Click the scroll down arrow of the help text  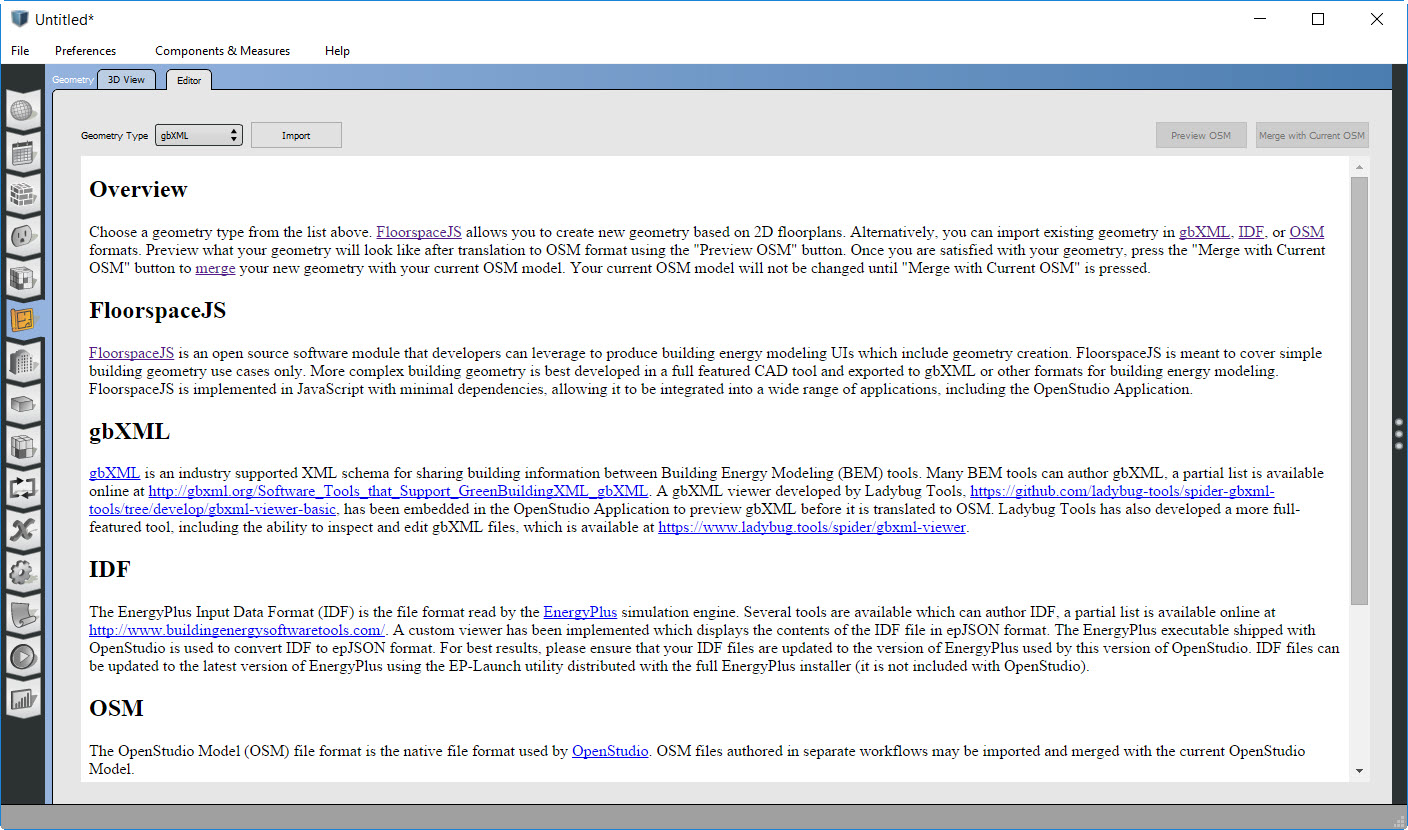[1359, 771]
